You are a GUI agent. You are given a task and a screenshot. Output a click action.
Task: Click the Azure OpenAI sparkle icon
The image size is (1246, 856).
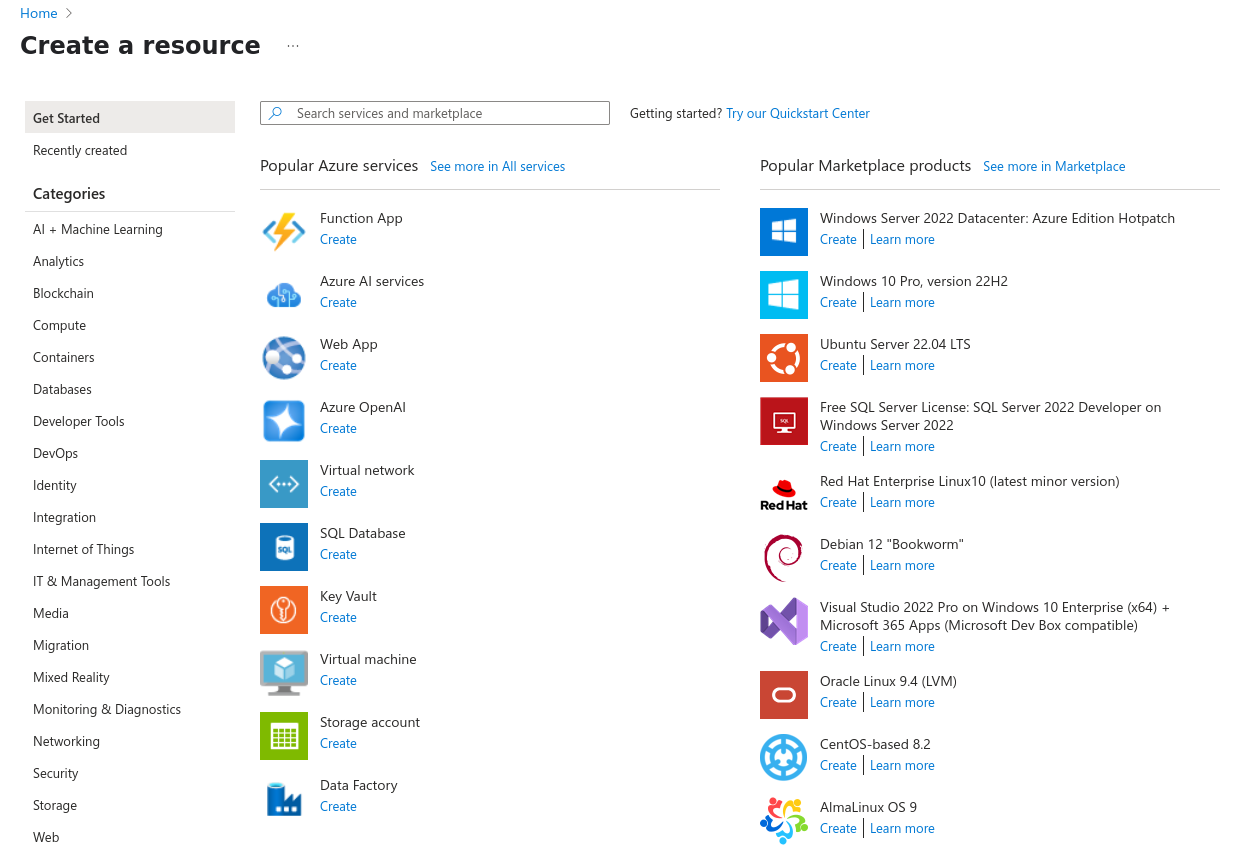click(284, 421)
